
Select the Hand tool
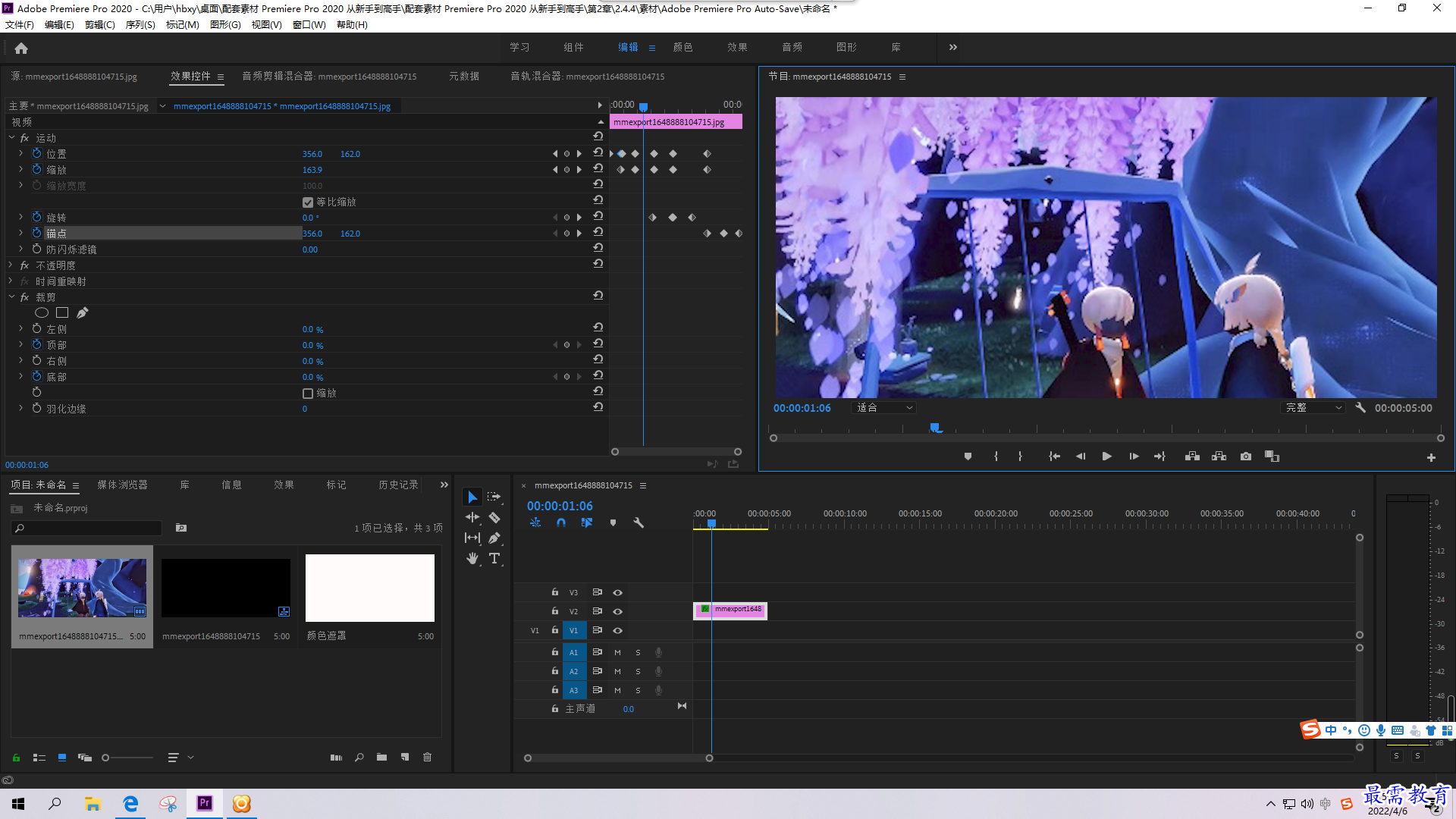tap(472, 559)
